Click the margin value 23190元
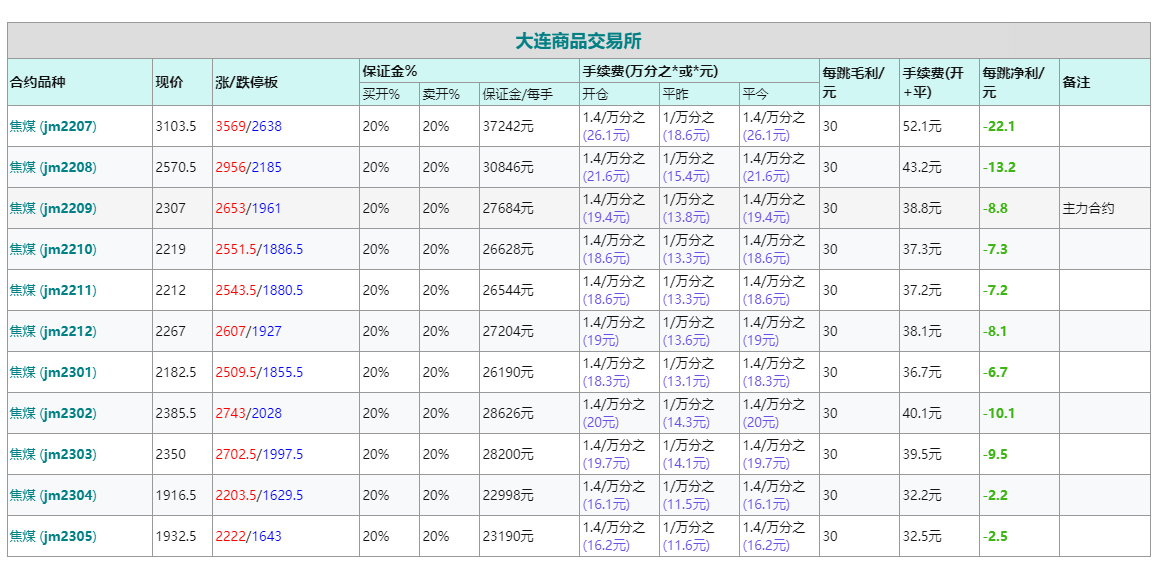Screen dimensions: 1163x568 tap(508, 536)
